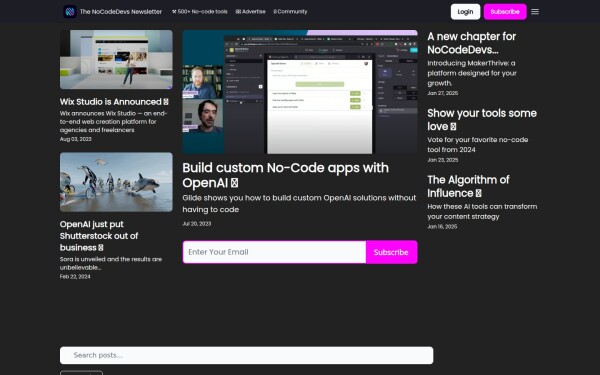Open A new chapter for NoCodeDevs article

pos(471,43)
